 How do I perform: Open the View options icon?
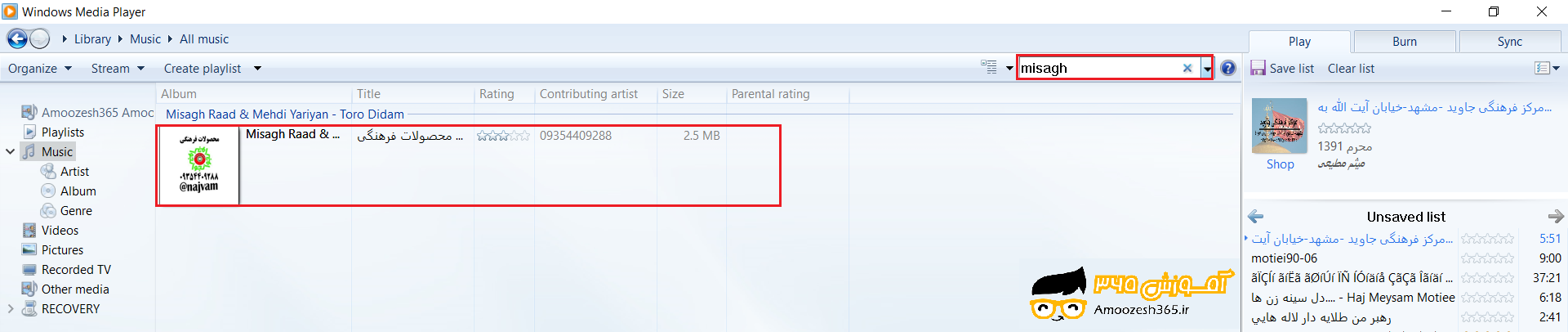tap(989, 68)
